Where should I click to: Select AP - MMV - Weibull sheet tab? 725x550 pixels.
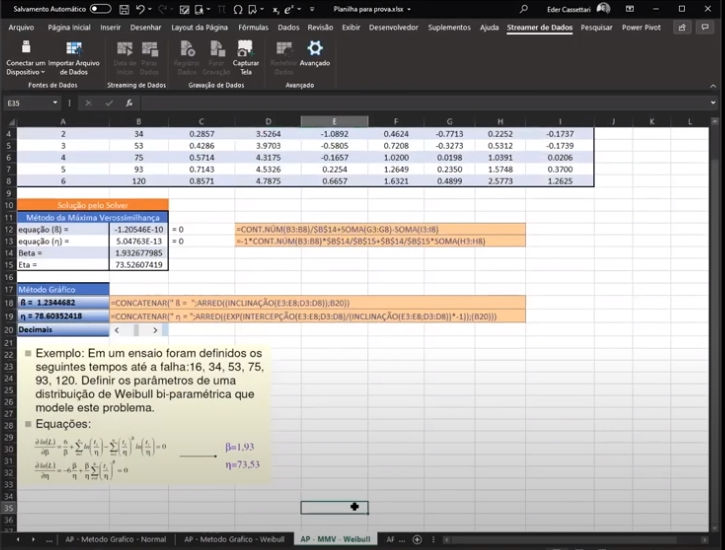coord(335,539)
